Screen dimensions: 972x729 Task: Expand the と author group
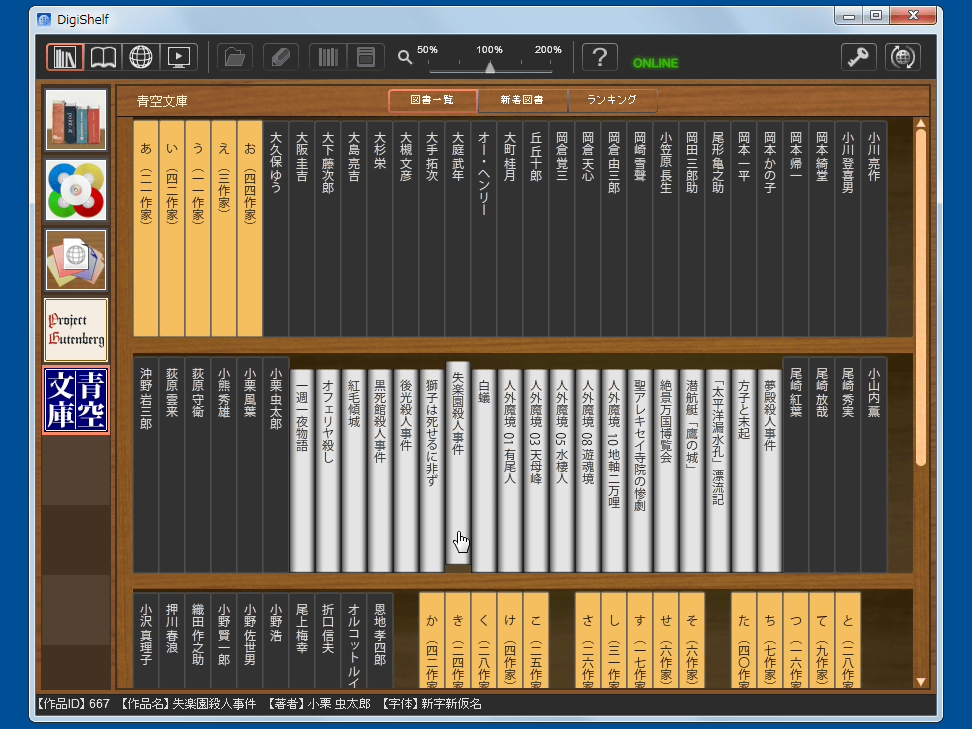[x=848, y=640]
